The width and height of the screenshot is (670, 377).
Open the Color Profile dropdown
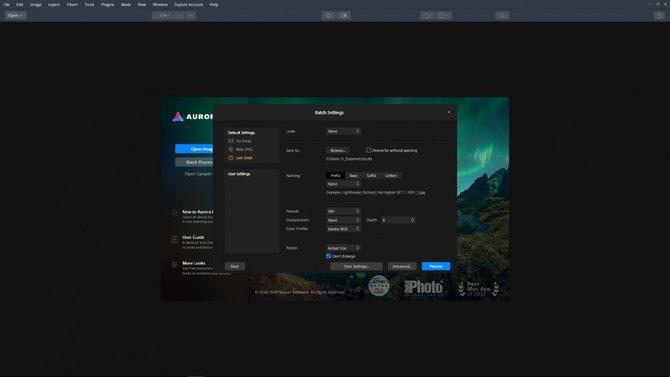tap(344, 229)
